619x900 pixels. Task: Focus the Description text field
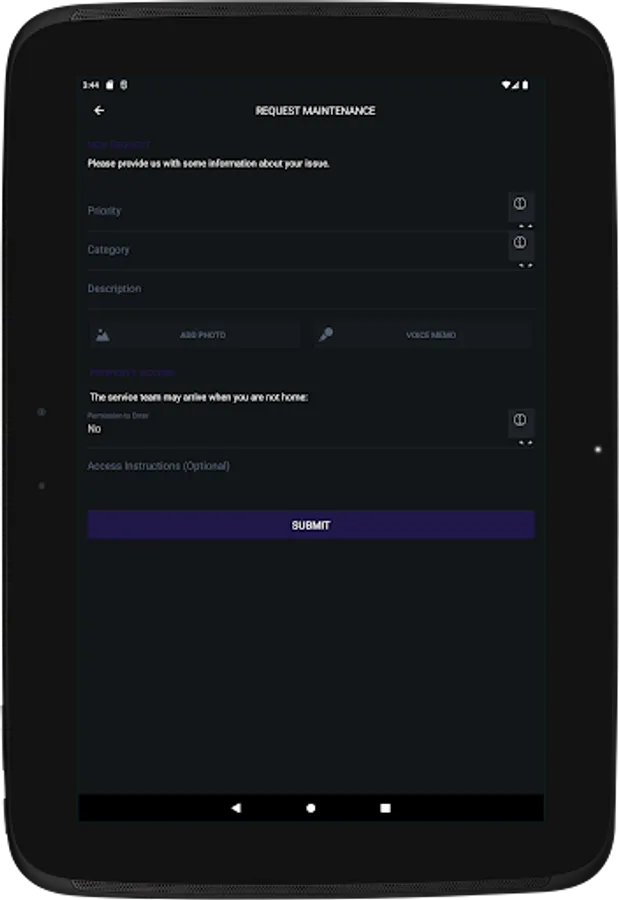(x=311, y=289)
